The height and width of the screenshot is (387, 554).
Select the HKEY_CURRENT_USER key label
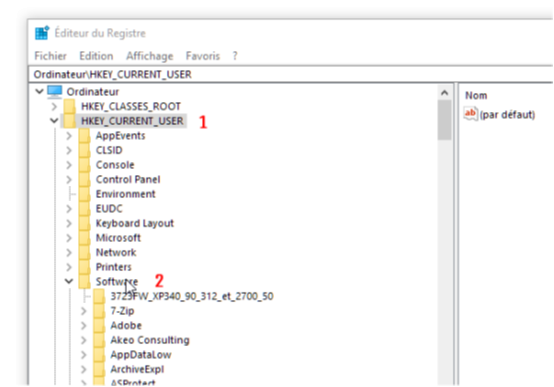[132, 121]
